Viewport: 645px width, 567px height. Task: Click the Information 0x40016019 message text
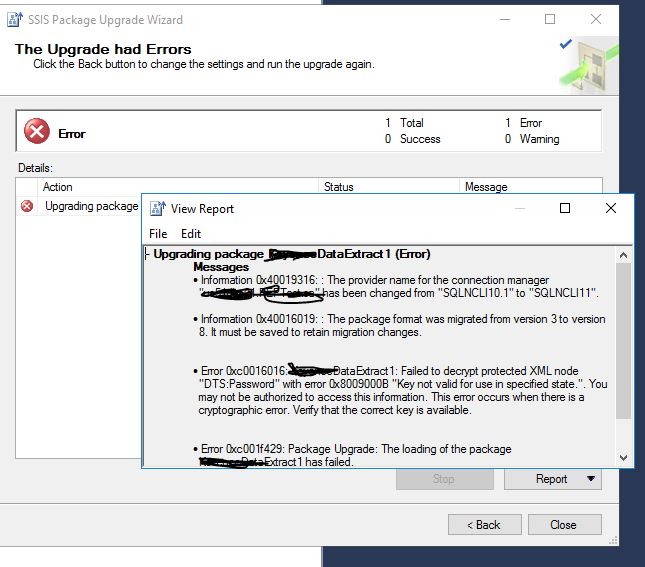point(399,325)
